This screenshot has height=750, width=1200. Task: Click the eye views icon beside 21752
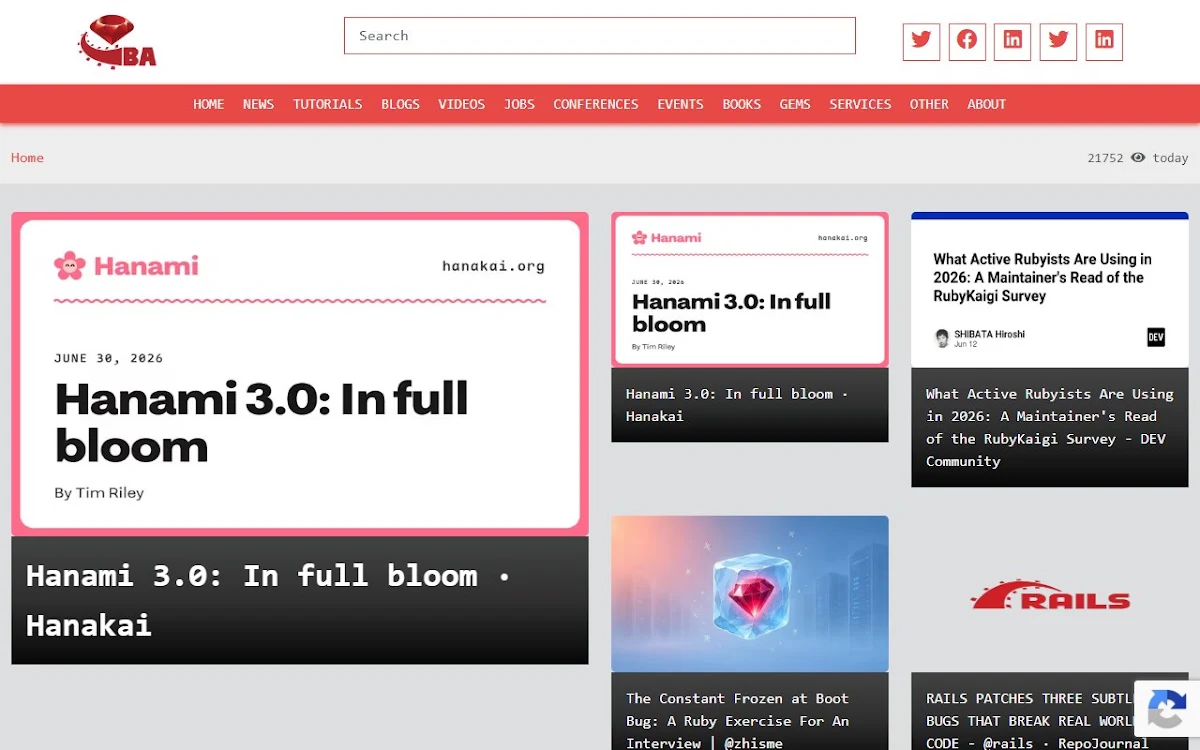click(x=1138, y=157)
